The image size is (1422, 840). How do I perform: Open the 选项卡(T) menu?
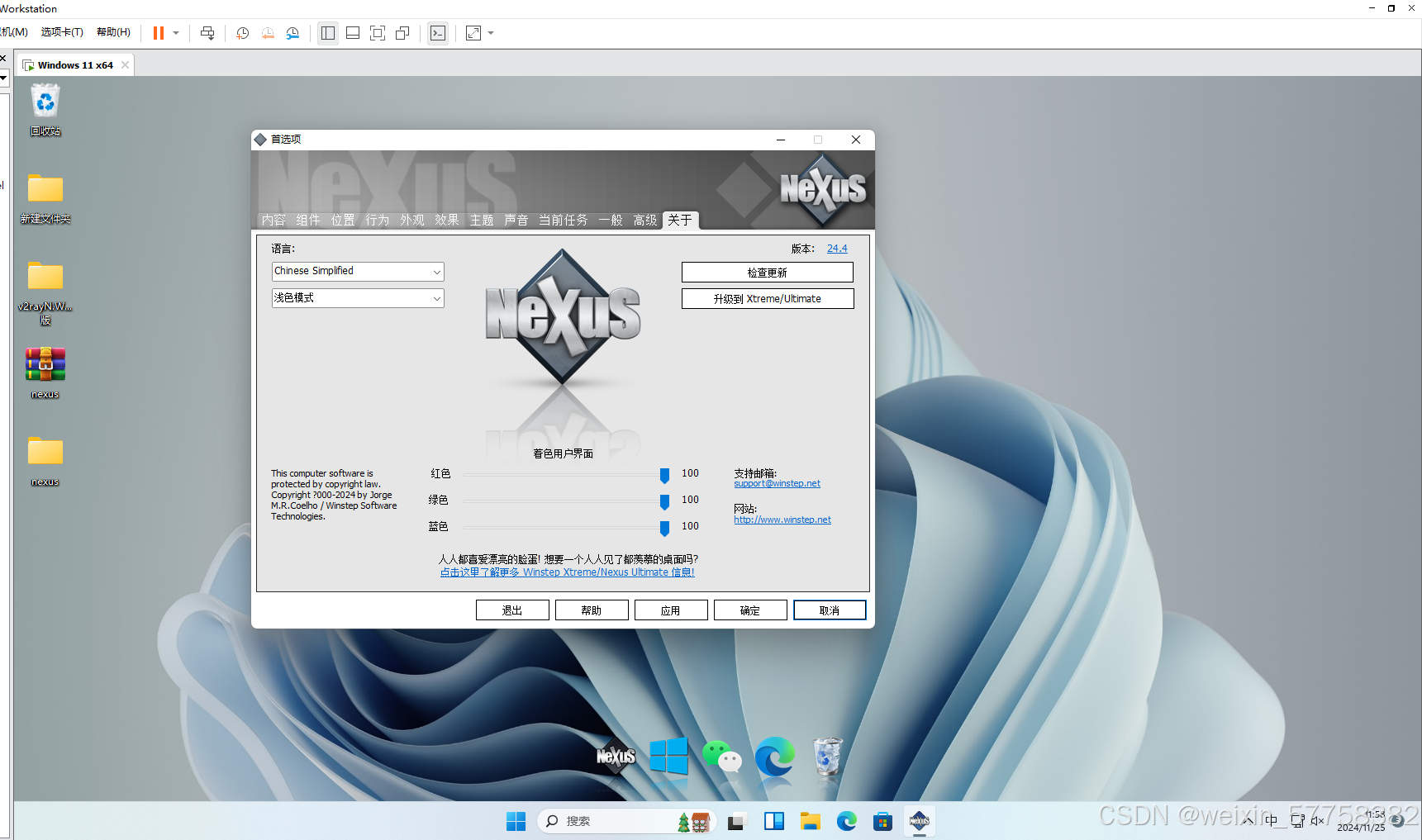coord(62,32)
